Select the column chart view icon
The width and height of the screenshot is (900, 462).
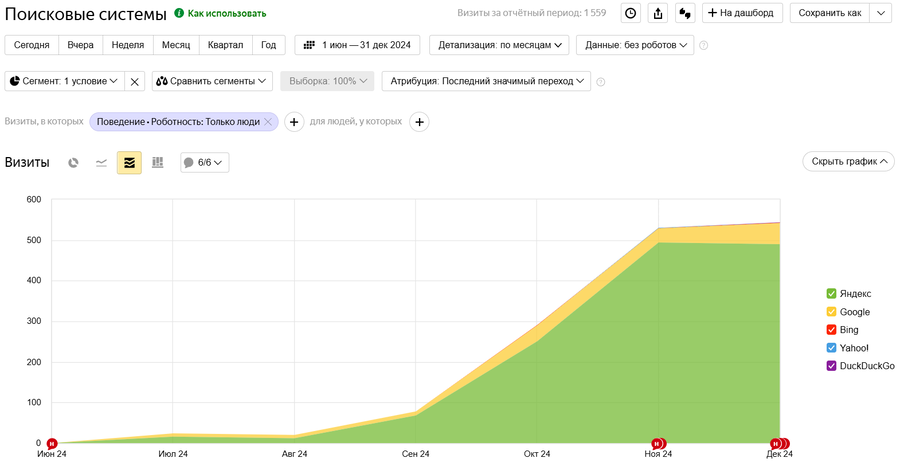click(x=157, y=163)
